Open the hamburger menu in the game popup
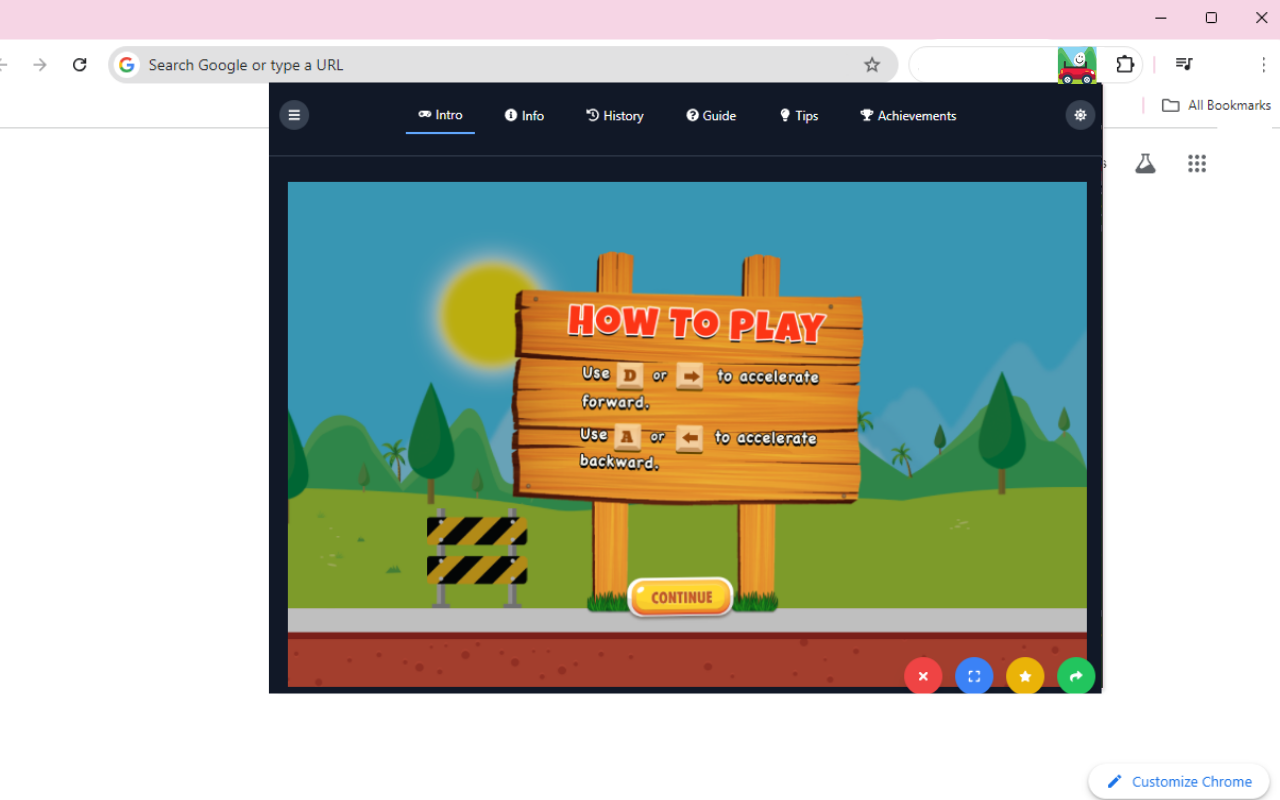 click(x=294, y=115)
